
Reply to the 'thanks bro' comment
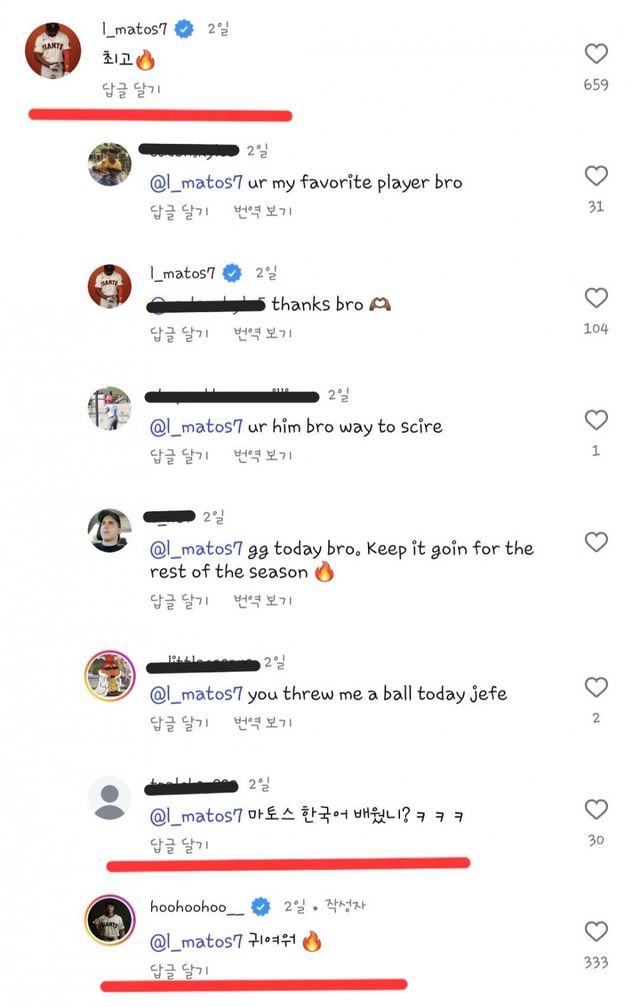click(179, 333)
